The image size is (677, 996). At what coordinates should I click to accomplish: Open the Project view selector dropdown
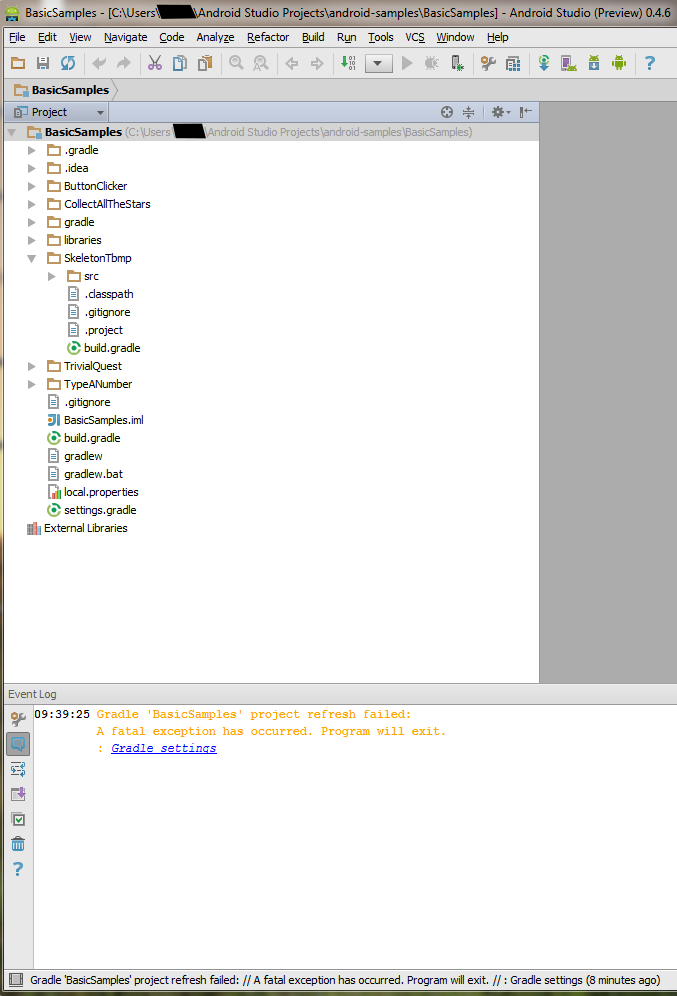59,112
